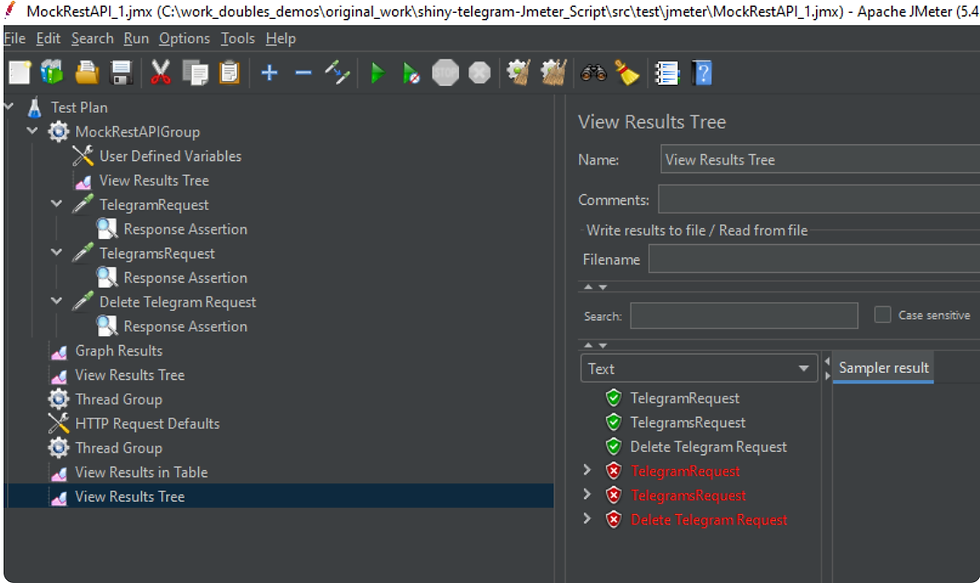Expand the failed red TelegramRequest result

point(587,470)
